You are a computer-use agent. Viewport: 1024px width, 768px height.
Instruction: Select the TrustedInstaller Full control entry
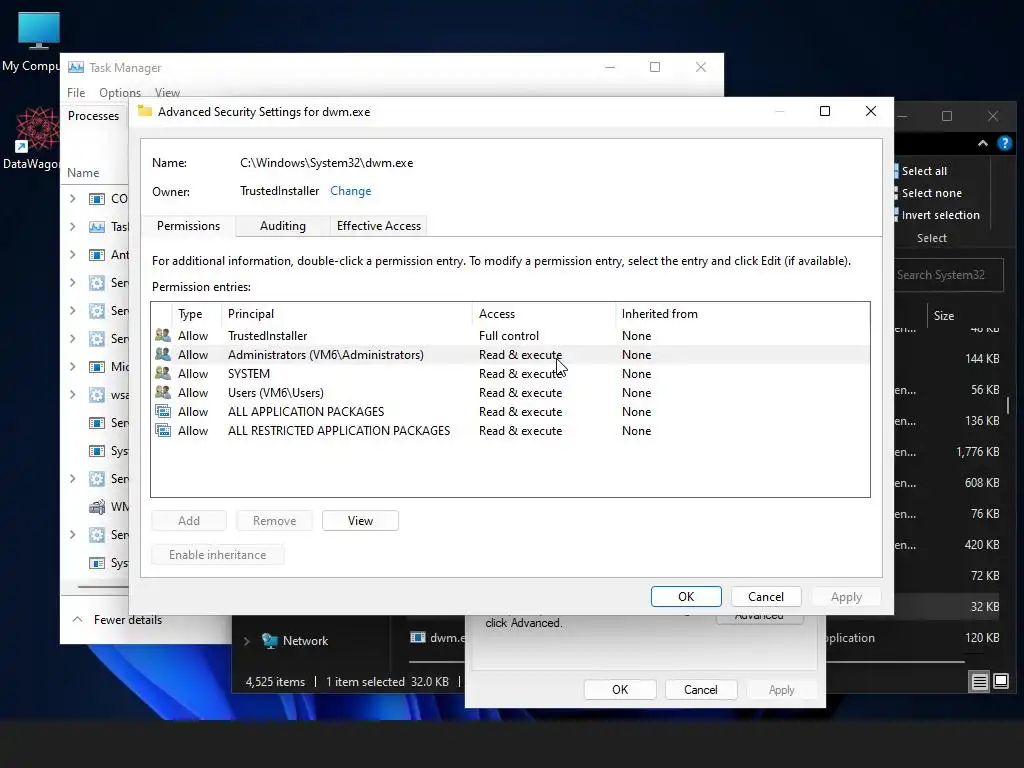point(509,335)
